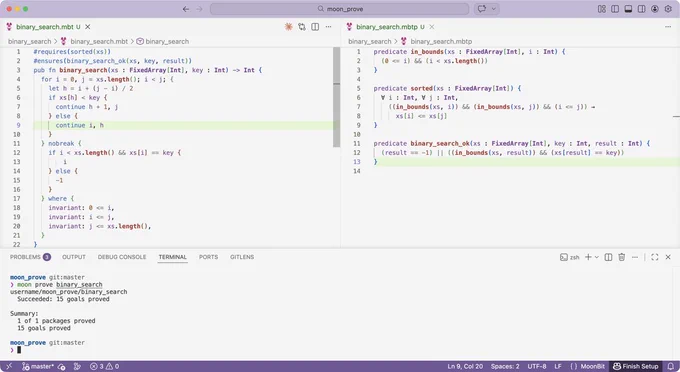Image resolution: width=680 pixels, height=372 pixels.
Task: Create a new terminal with plus icon
Action: pos(588,257)
